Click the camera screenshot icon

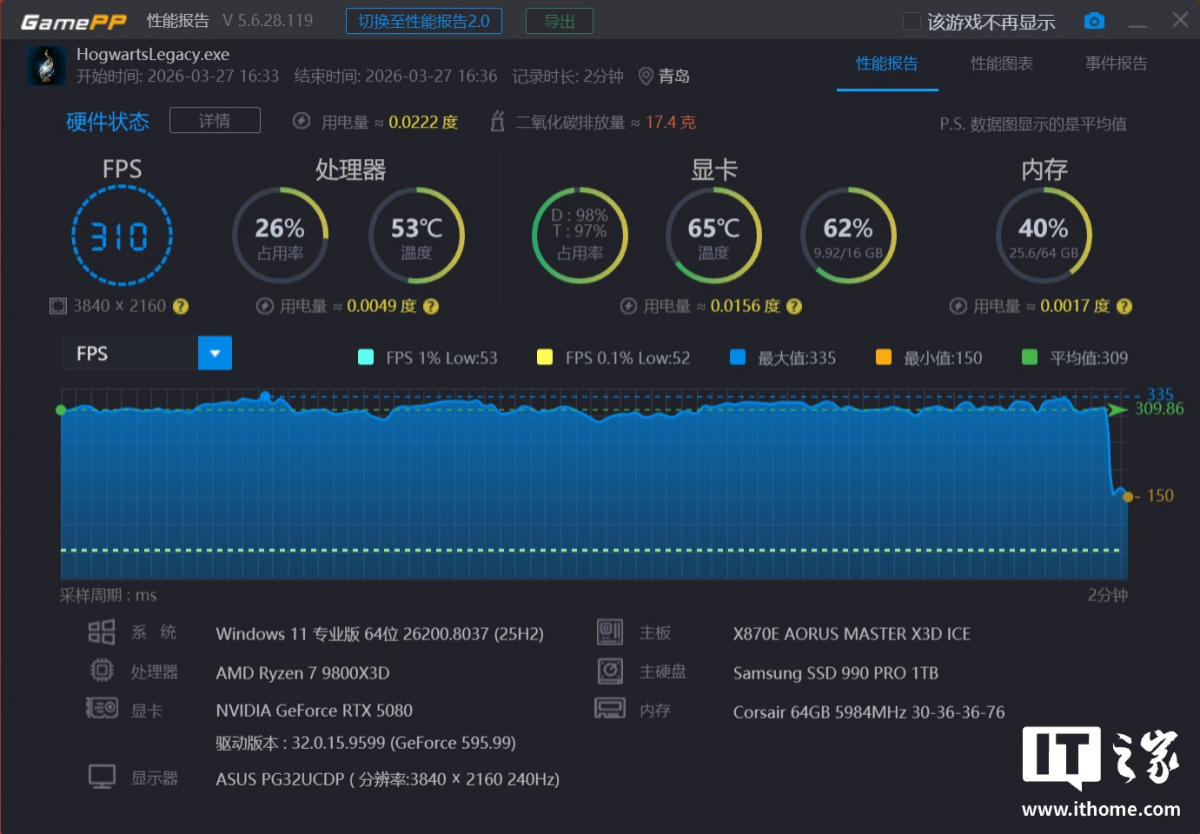coord(1094,21)
